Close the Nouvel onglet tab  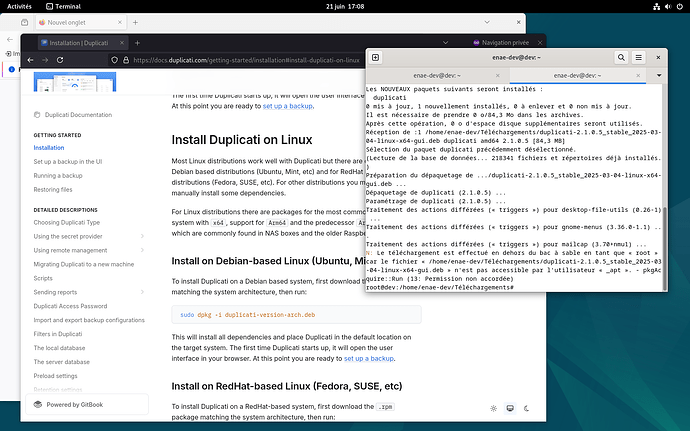pyautogui.click(x=120, y=22)
